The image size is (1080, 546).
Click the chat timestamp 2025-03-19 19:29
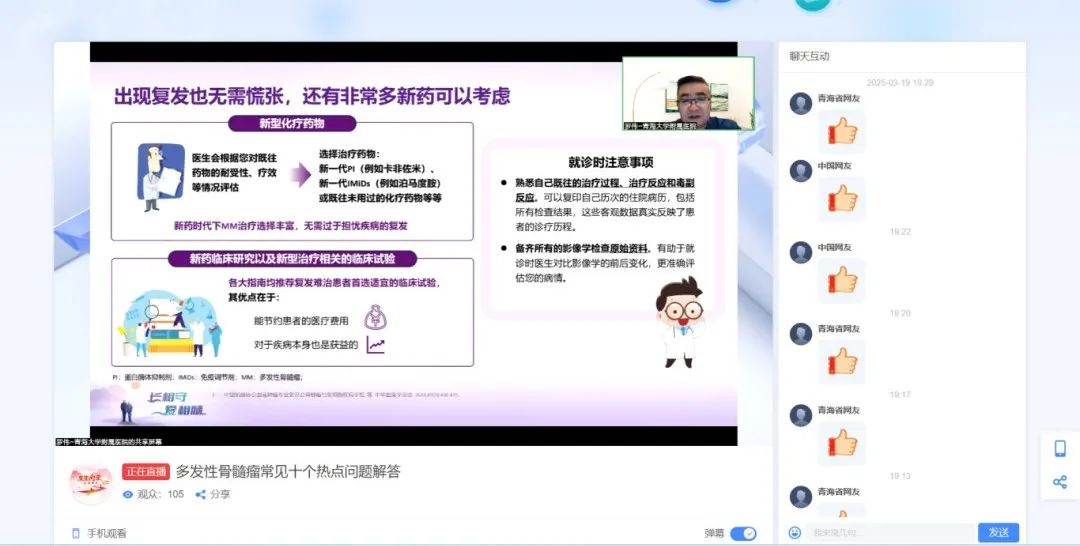point(900,83)
